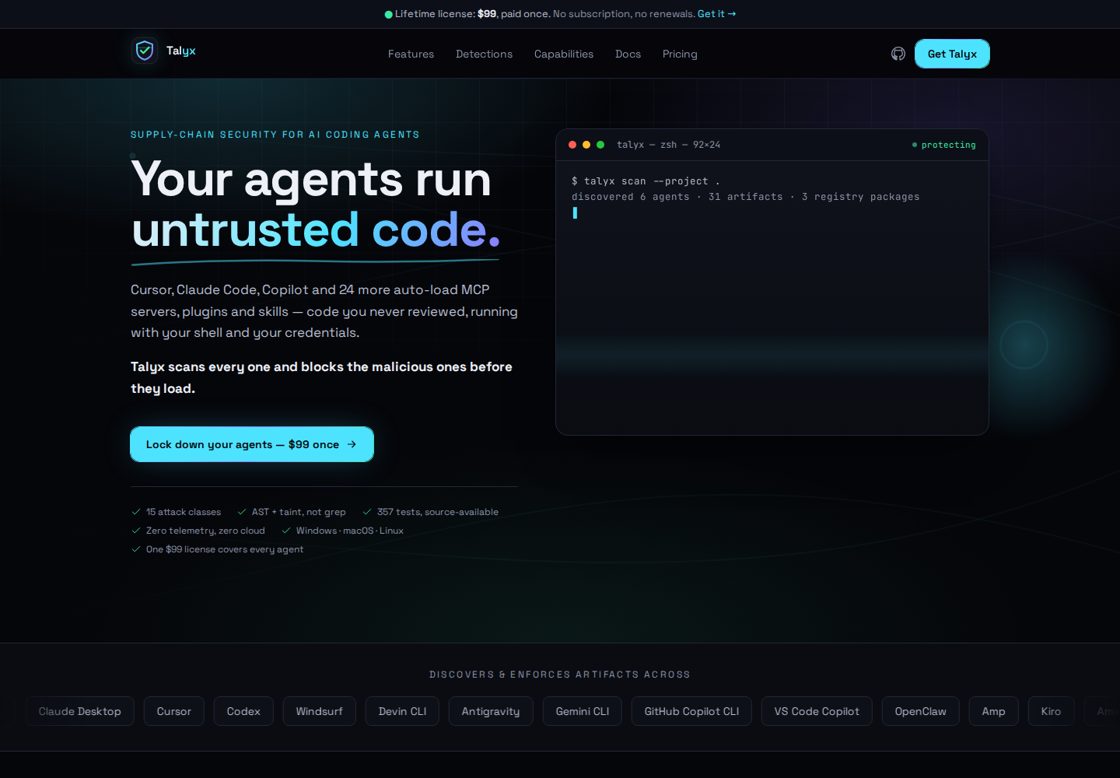Click the 'untrusted code.' headline text
This screenshot has height=778, width=1120.
pos(316,230)
